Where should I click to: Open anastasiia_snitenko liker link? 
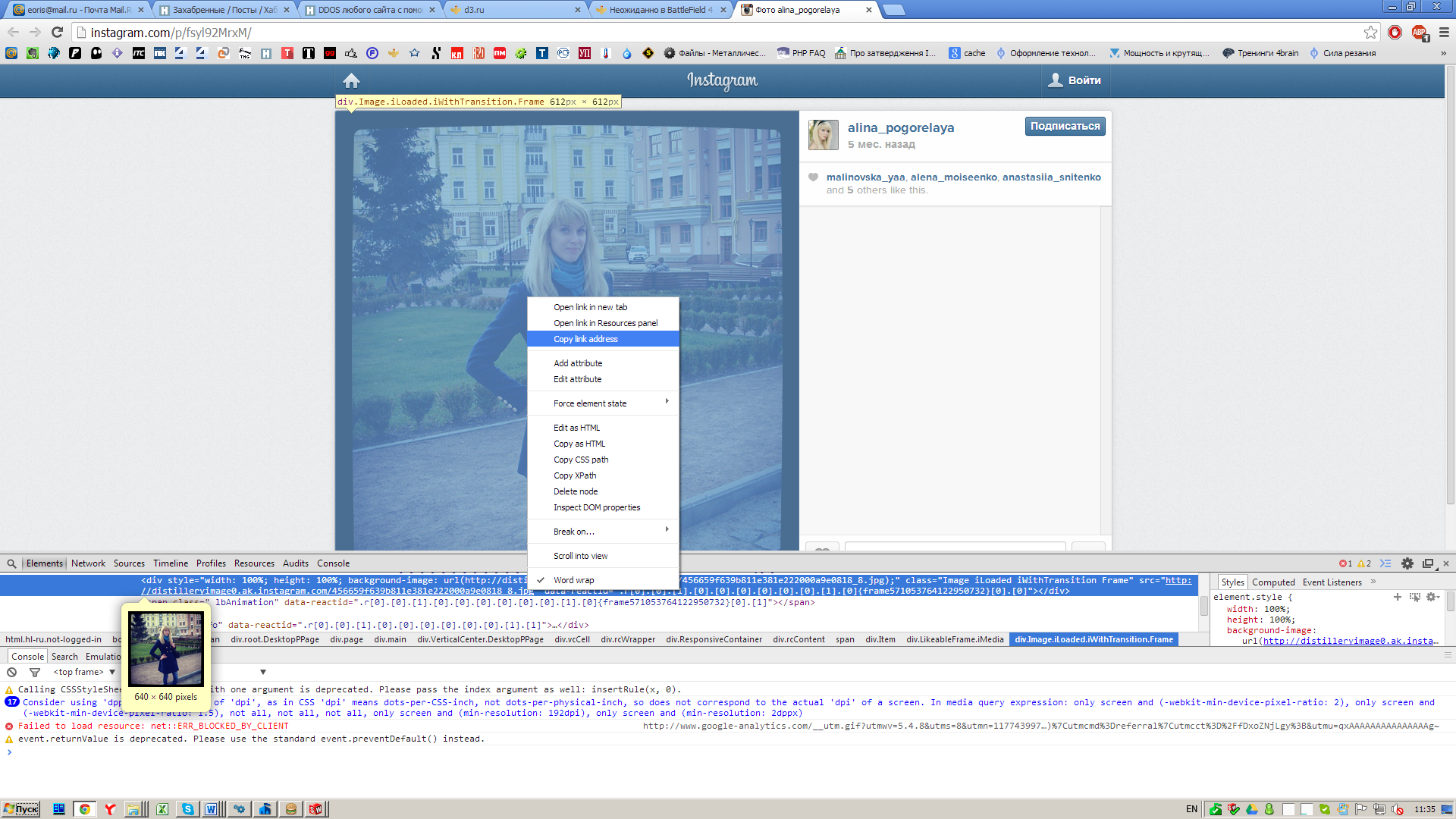[x=1052, y=177]
